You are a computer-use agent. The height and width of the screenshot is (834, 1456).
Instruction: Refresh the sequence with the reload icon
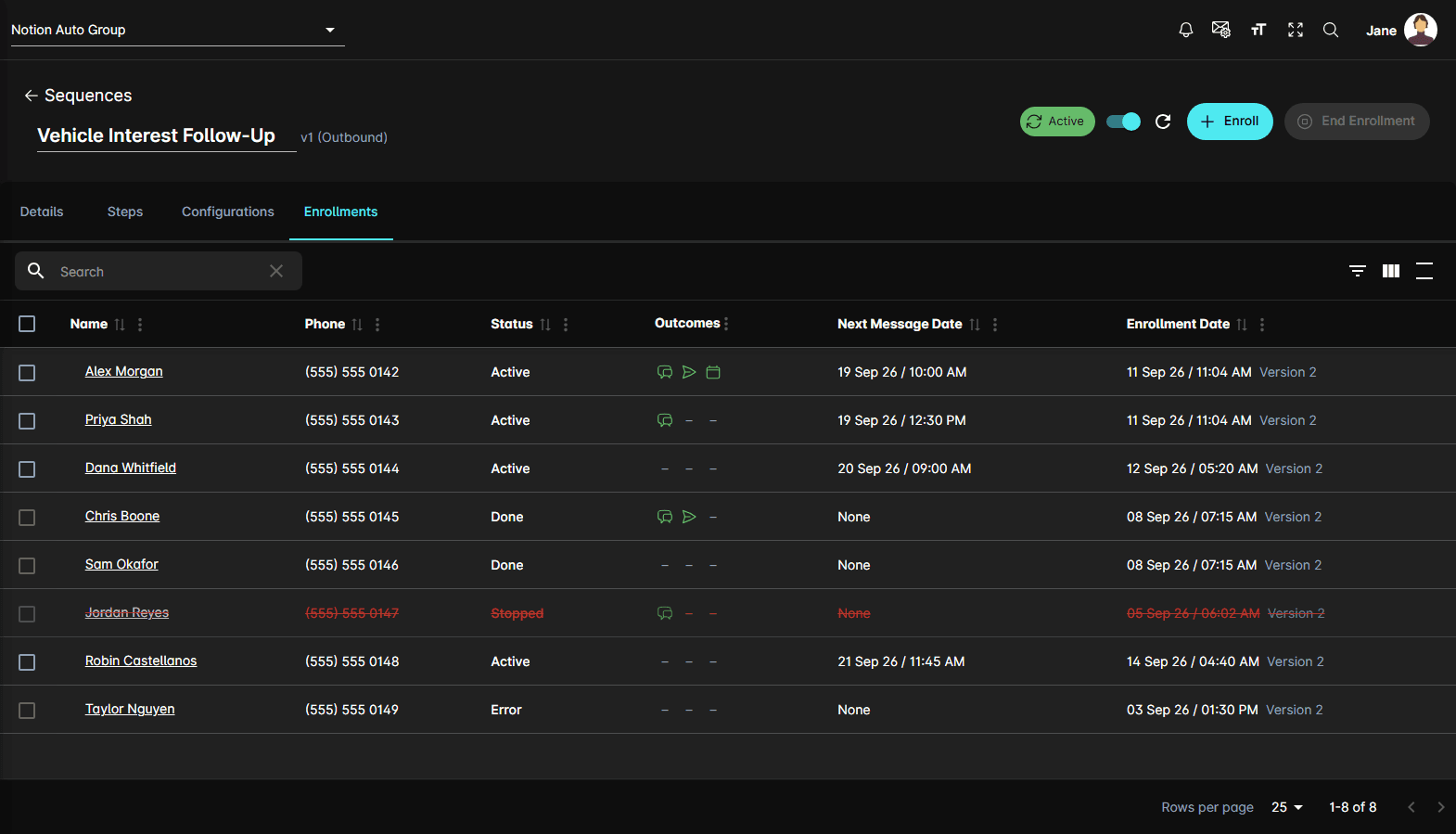[x=1163, y=122]
